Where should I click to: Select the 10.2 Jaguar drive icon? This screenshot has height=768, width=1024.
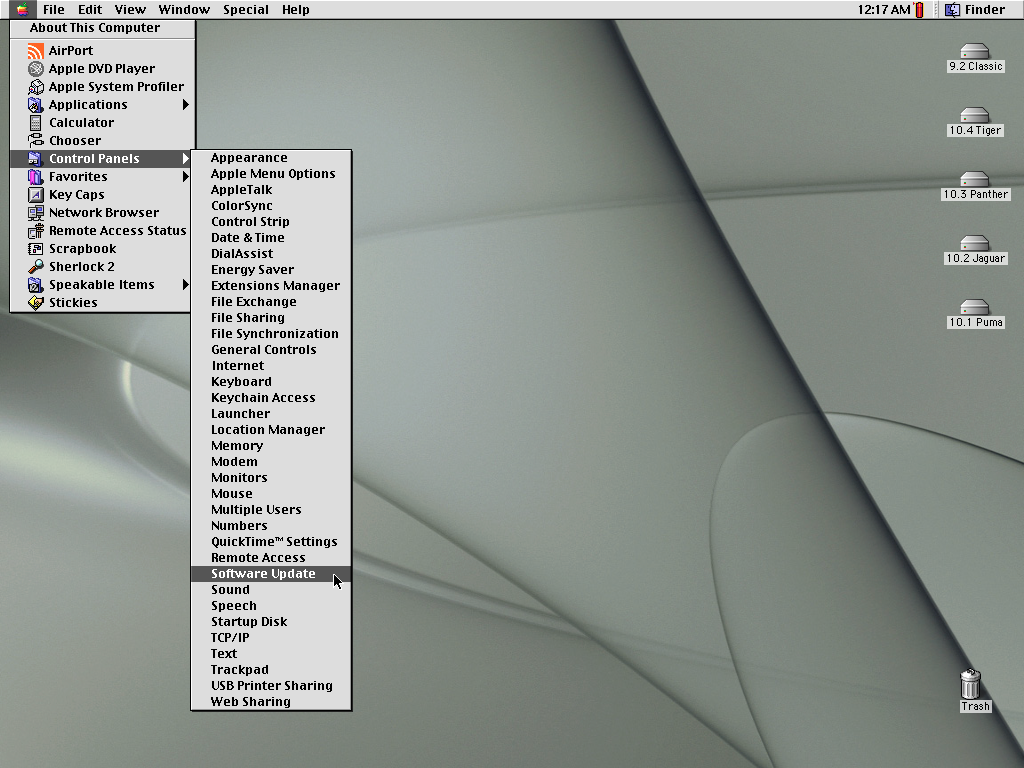click(x=975, y=244)
